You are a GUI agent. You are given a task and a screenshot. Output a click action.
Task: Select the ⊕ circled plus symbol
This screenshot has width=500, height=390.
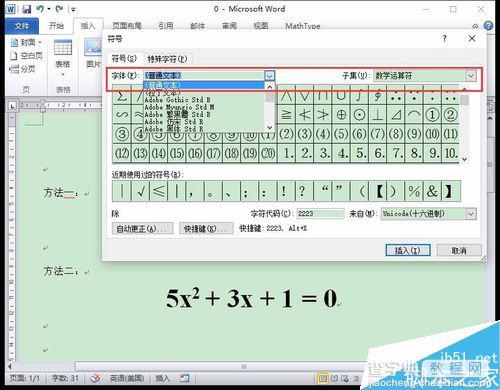tap(341, 115)
